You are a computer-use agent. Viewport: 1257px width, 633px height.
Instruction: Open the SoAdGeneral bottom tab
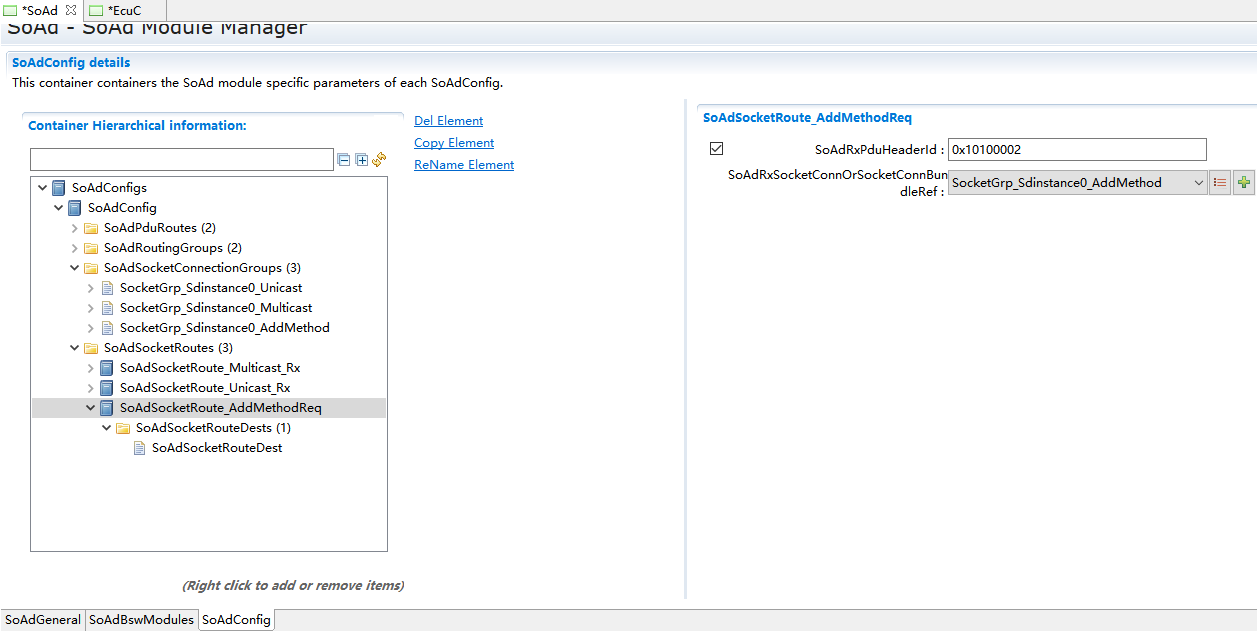pyautogui.click(x=43, y=620)
